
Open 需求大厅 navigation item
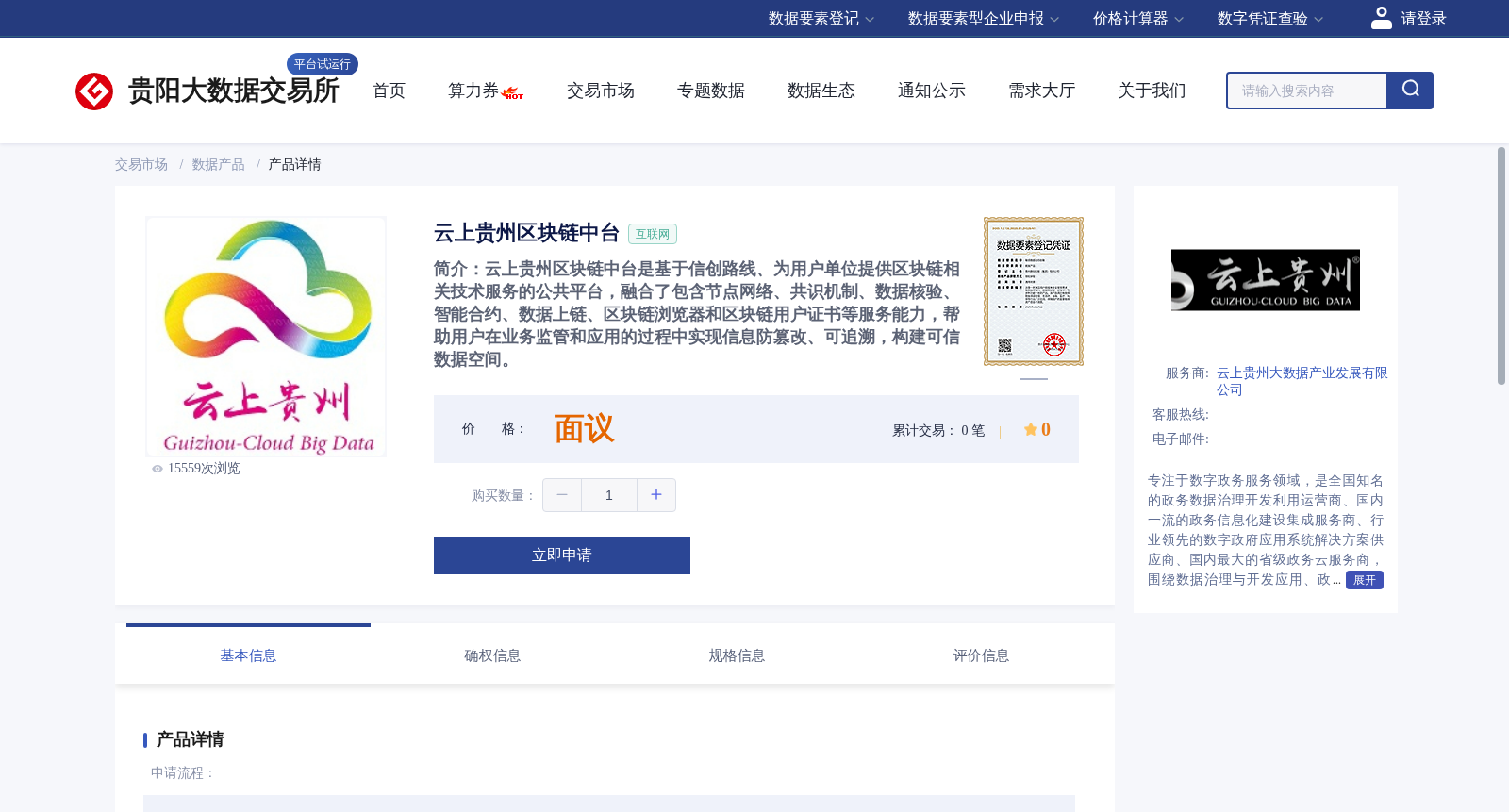pyautogui.click(x=1042, y=91)
